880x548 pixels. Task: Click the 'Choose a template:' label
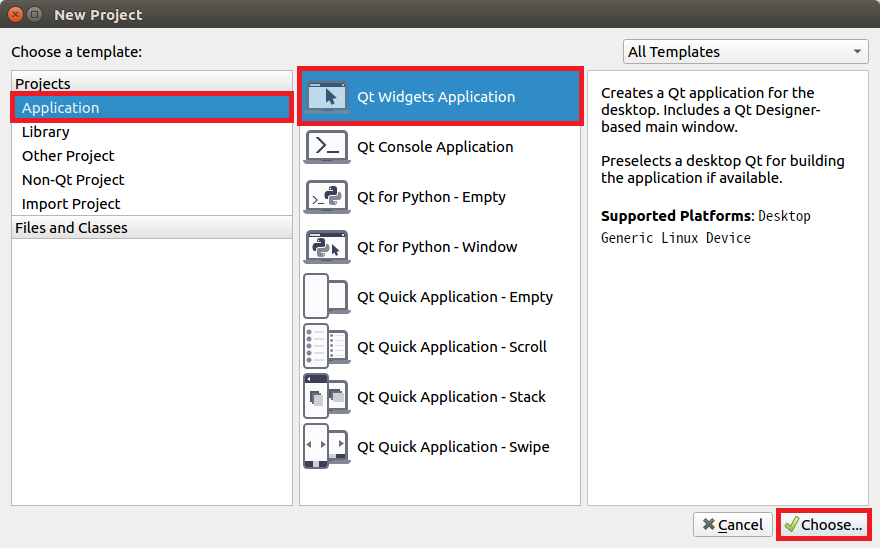coord(76,52)
